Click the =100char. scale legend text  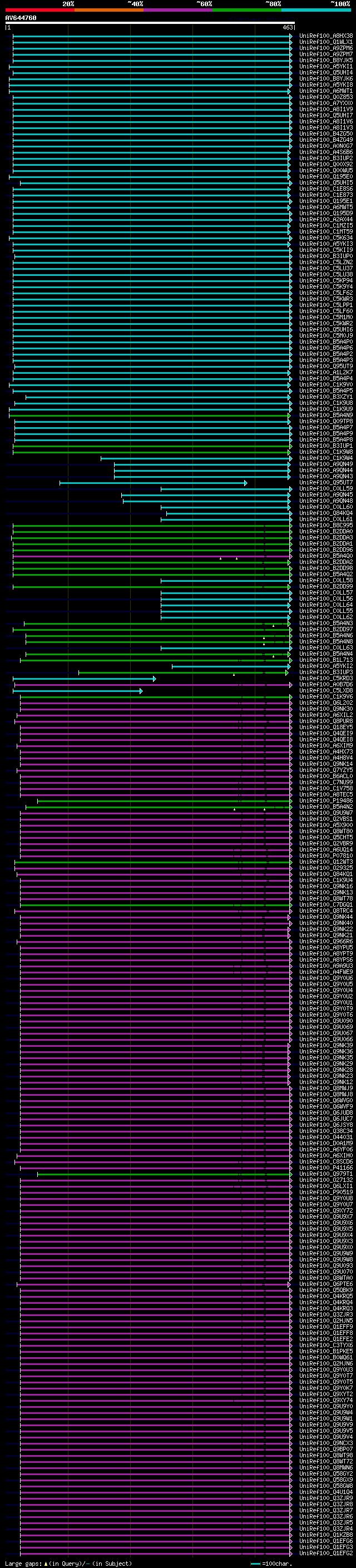point(276,1564)
